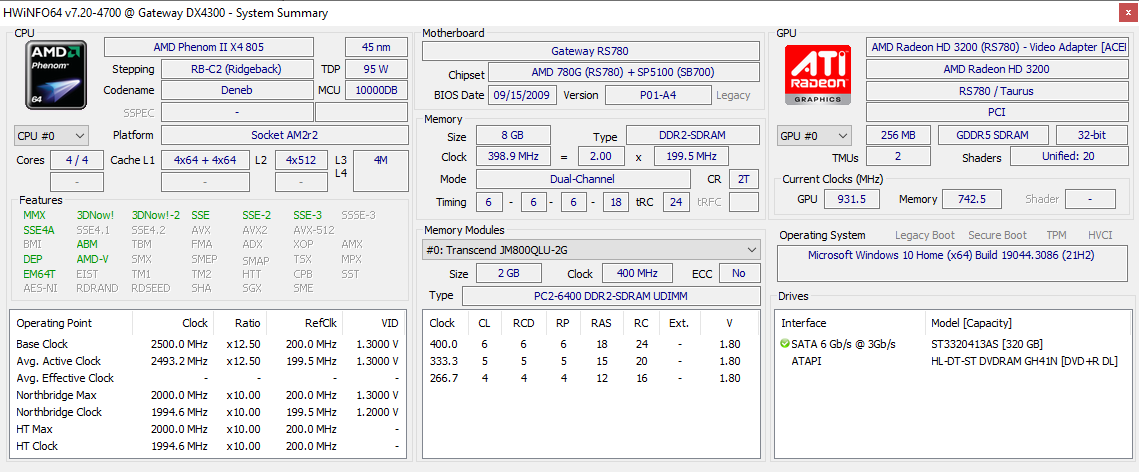Click the Deneb codename field
This screenshot has height=472, width=1139.
pos(236,91)
